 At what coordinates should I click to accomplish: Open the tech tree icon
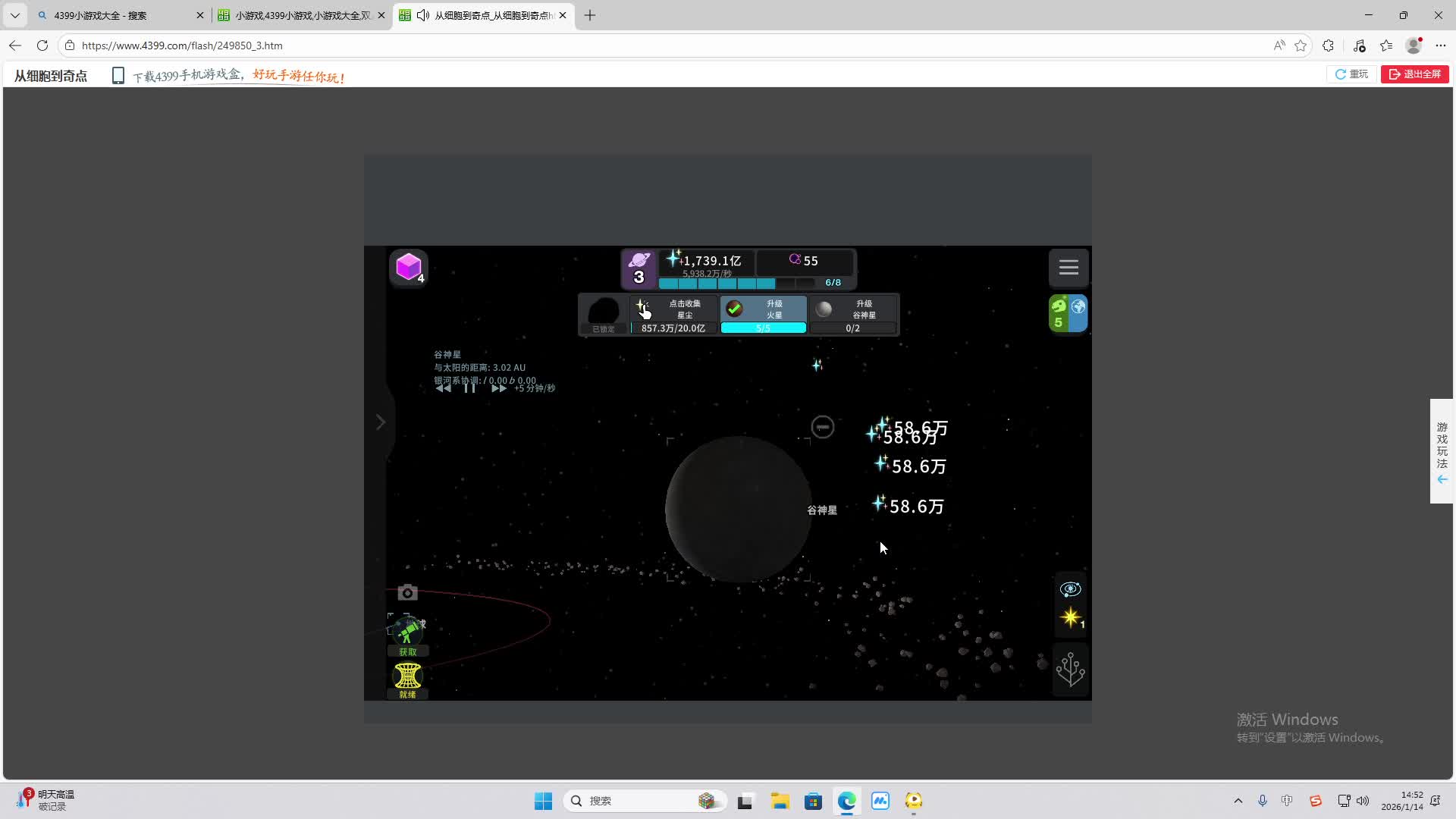(x=1070, y=670)
